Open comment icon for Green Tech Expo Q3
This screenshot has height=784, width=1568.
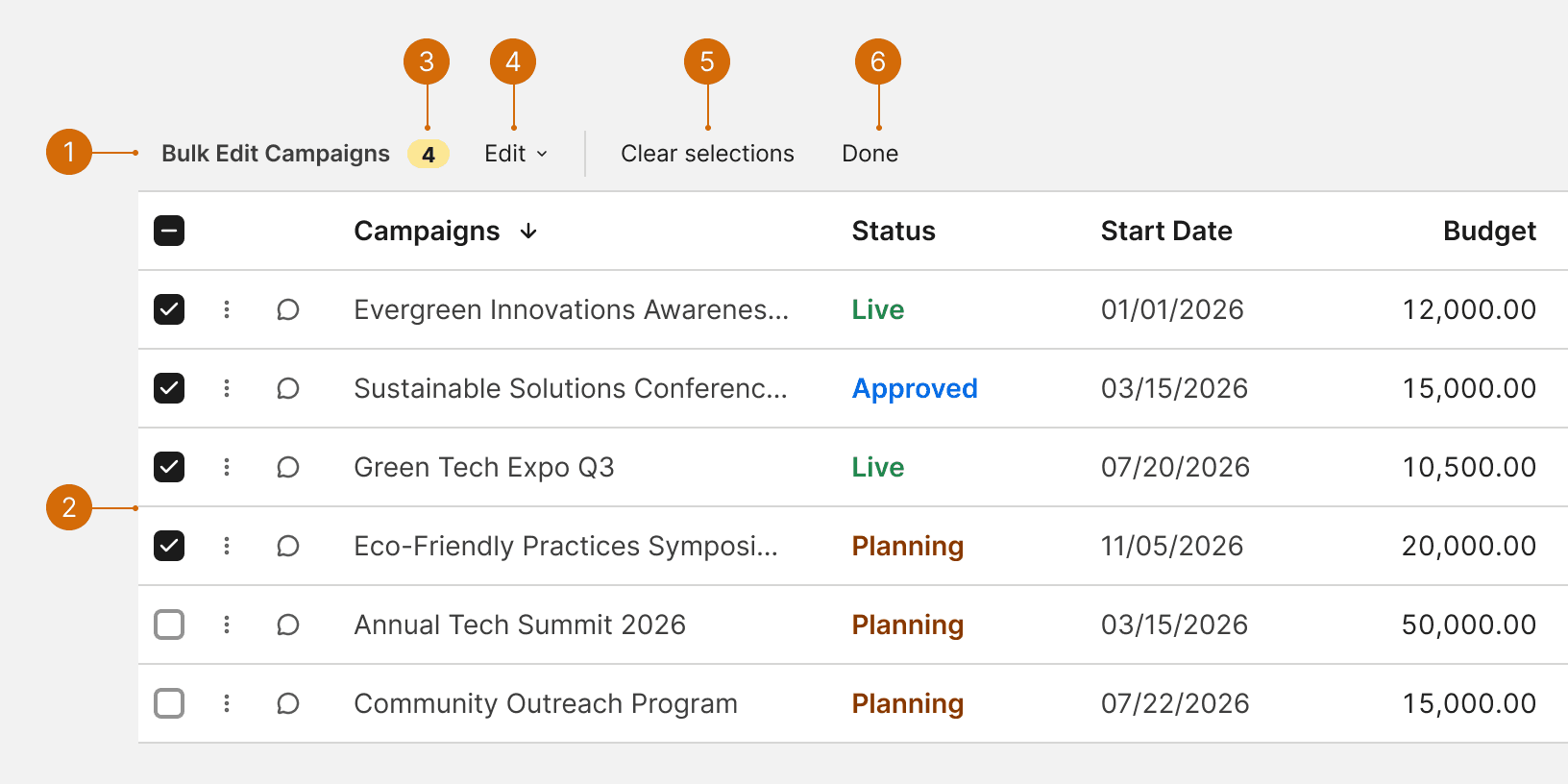pyautogui.click(x=288, y=467)
